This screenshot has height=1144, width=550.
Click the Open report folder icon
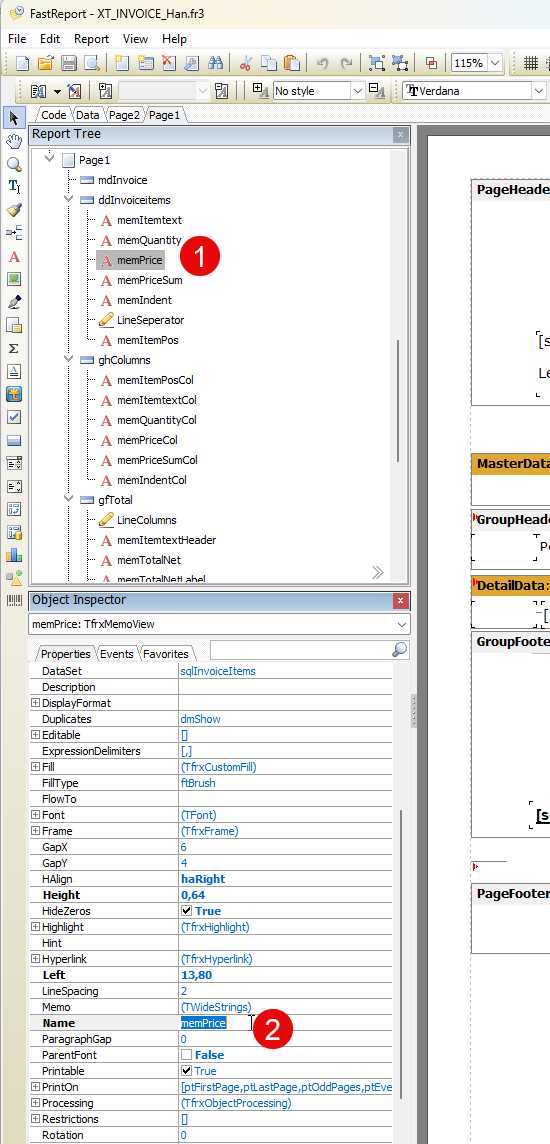[45, 63]
